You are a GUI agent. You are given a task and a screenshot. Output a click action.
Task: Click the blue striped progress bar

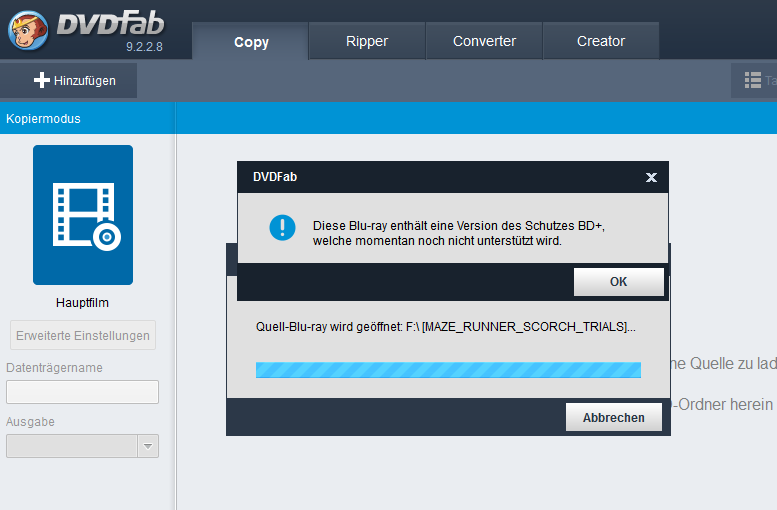(448, 370)
